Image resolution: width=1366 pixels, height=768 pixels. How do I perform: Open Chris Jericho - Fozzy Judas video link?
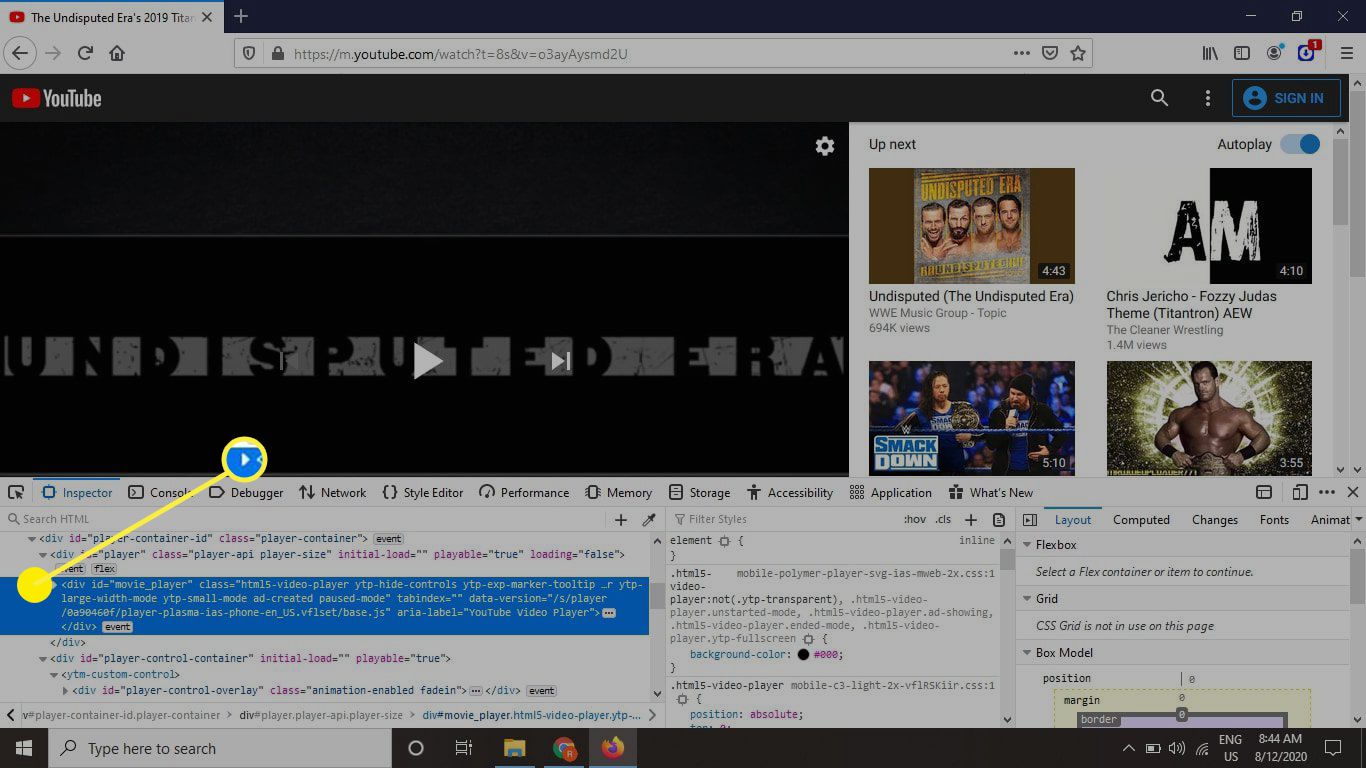point(1191,304)
